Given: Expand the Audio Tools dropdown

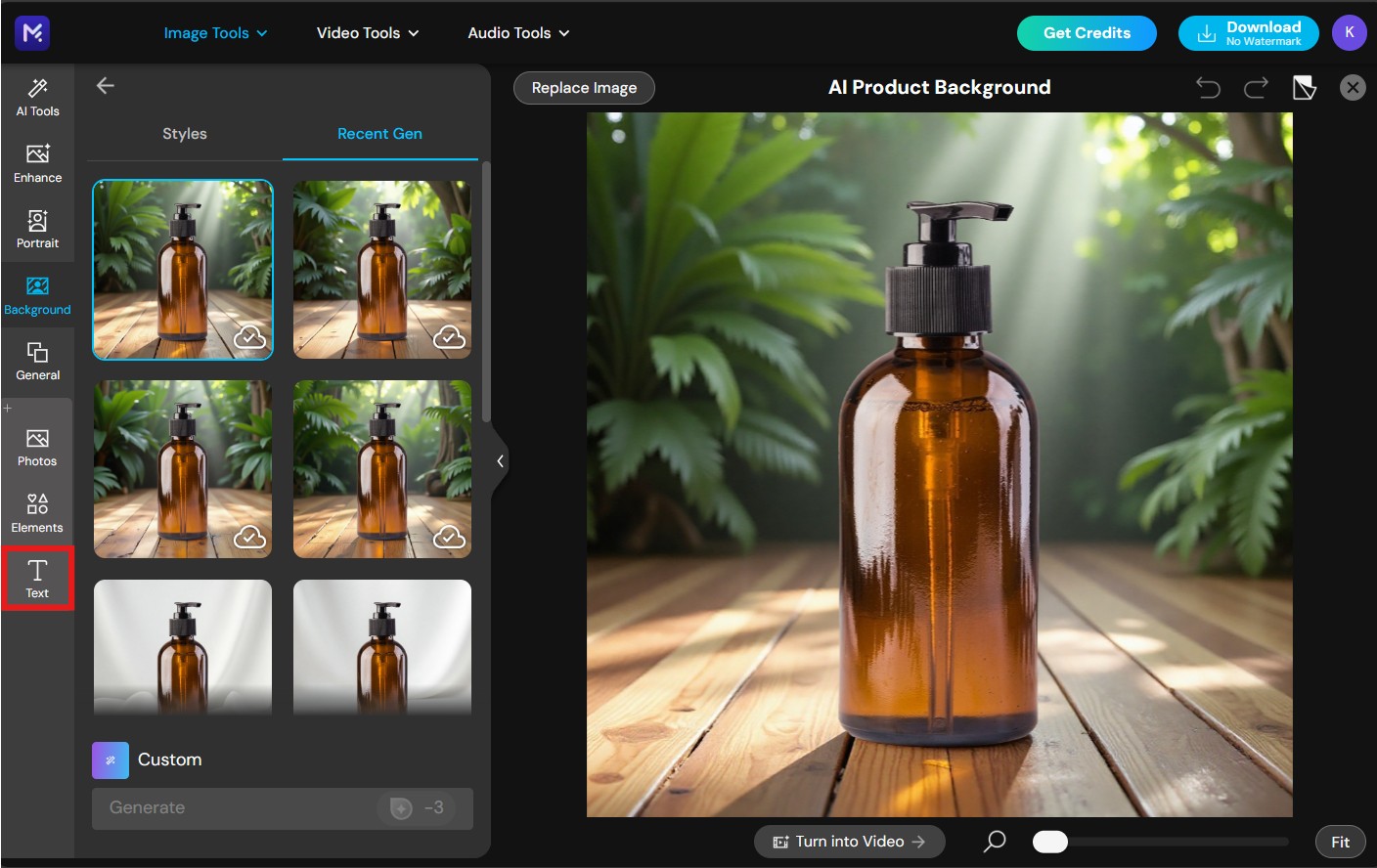Looking at the screenshot, I should pos(518,33).
